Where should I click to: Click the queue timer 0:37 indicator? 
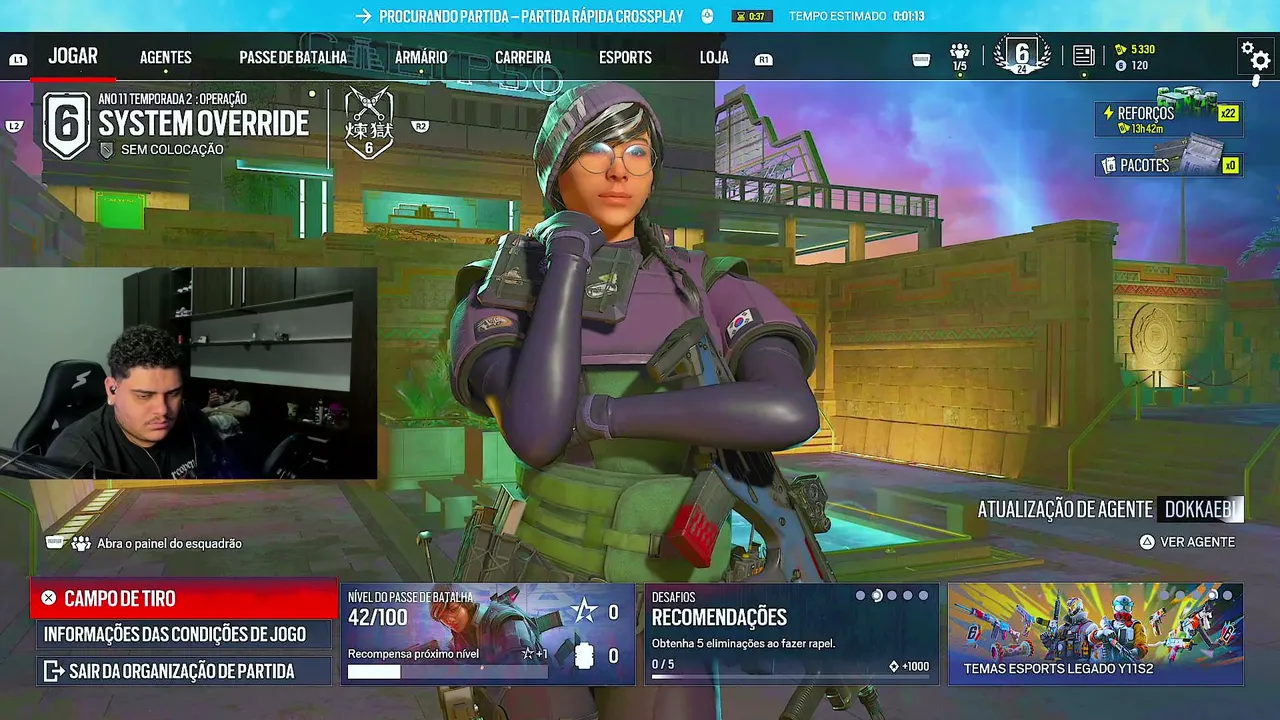[x=753, y=16]
